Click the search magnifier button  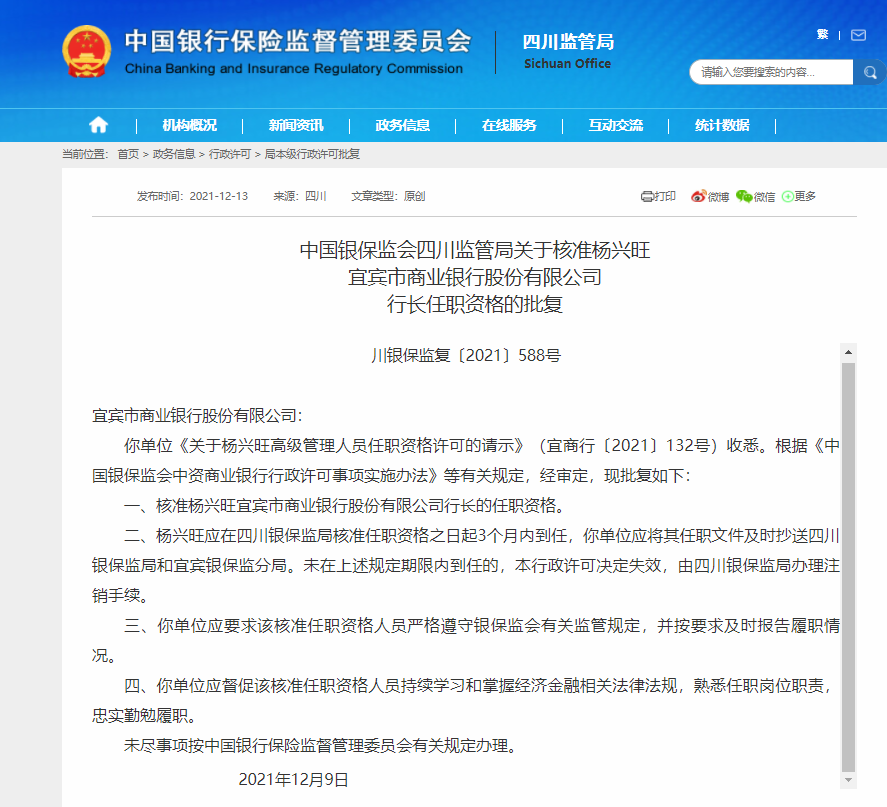coord(869,72)
